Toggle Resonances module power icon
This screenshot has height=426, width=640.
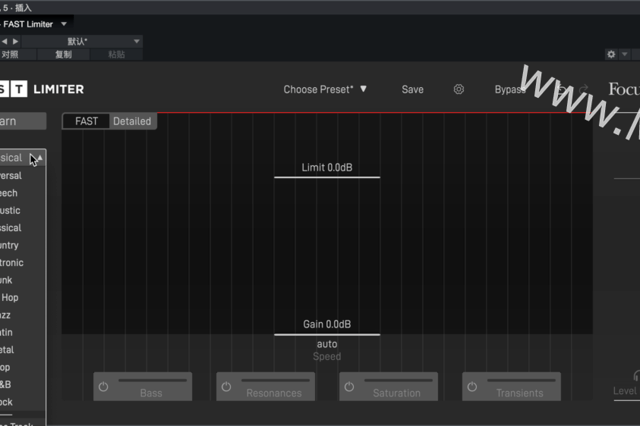coord(227,386)
